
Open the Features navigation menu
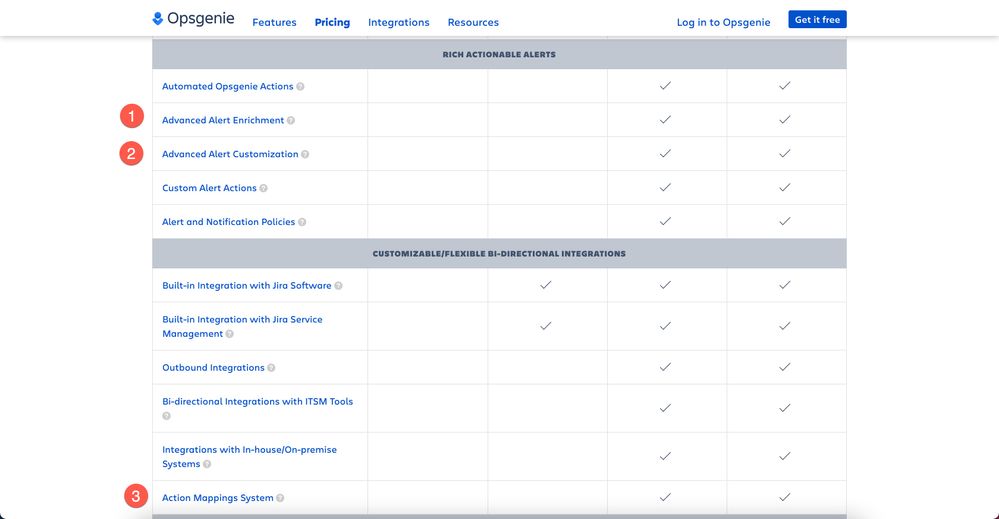(x=274, y=22)
